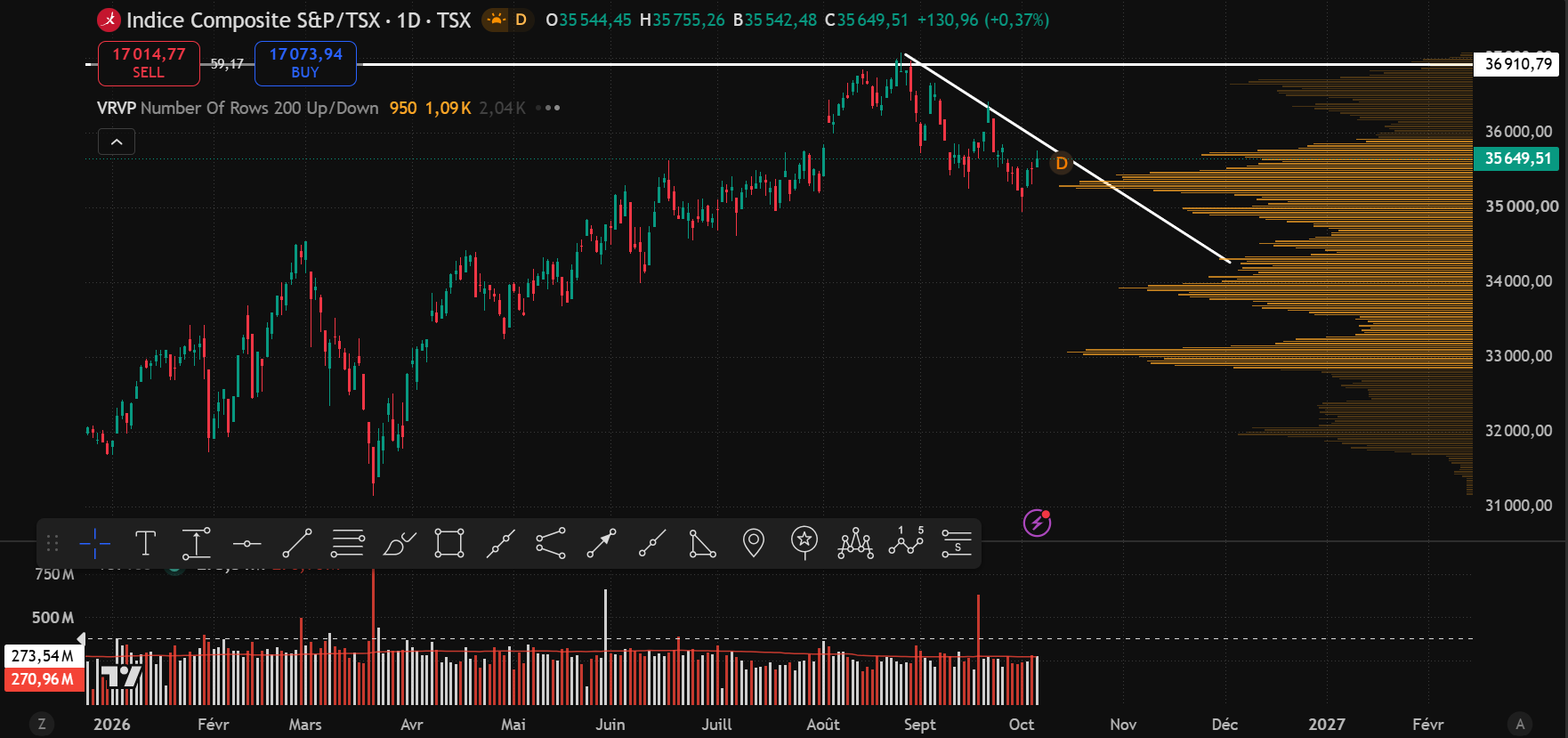
Task: Click the 36 910,79 horizontal line label
Action: pos(1518,64)
